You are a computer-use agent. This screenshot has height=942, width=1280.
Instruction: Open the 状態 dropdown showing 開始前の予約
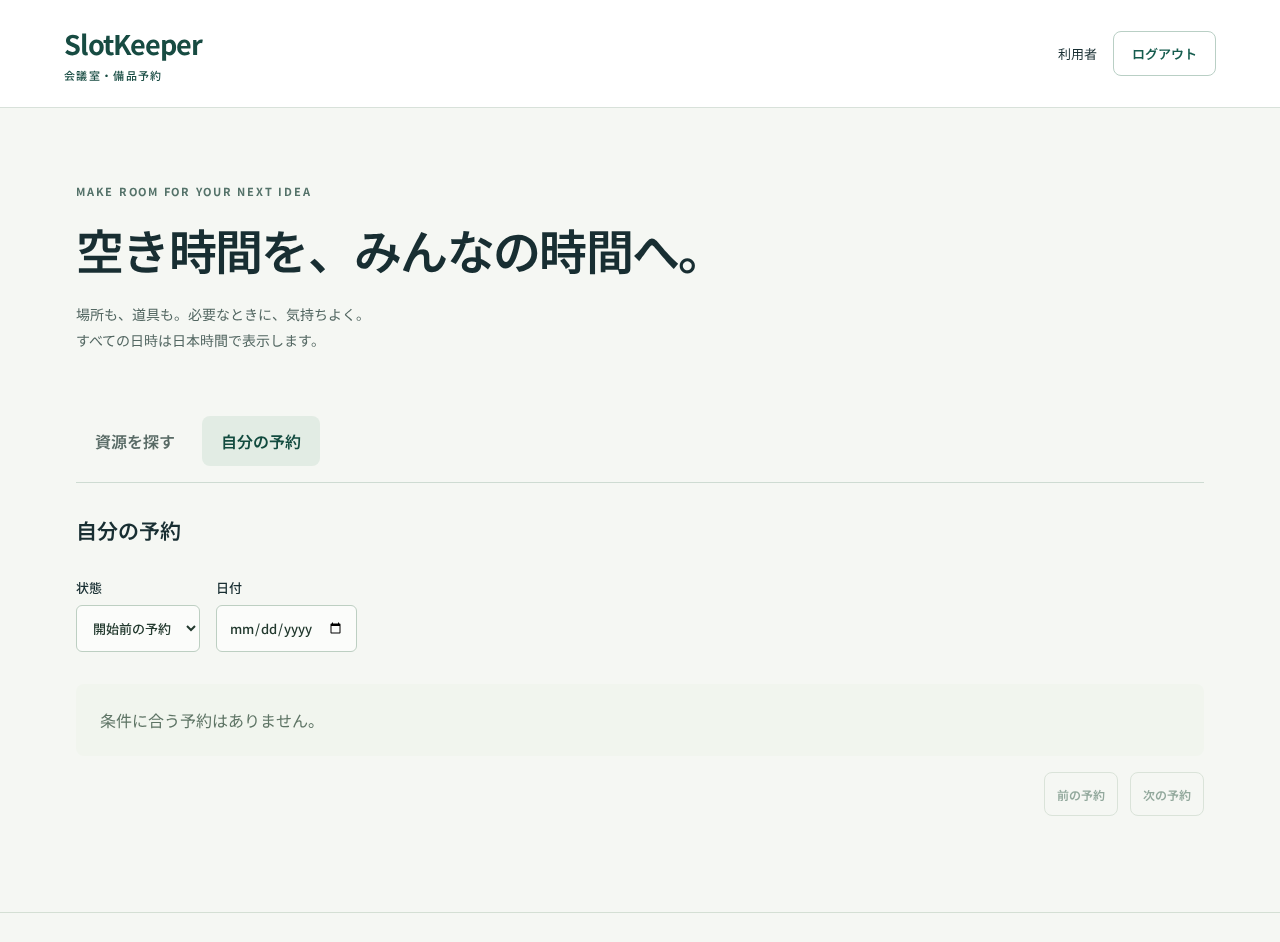click(138, 629)
